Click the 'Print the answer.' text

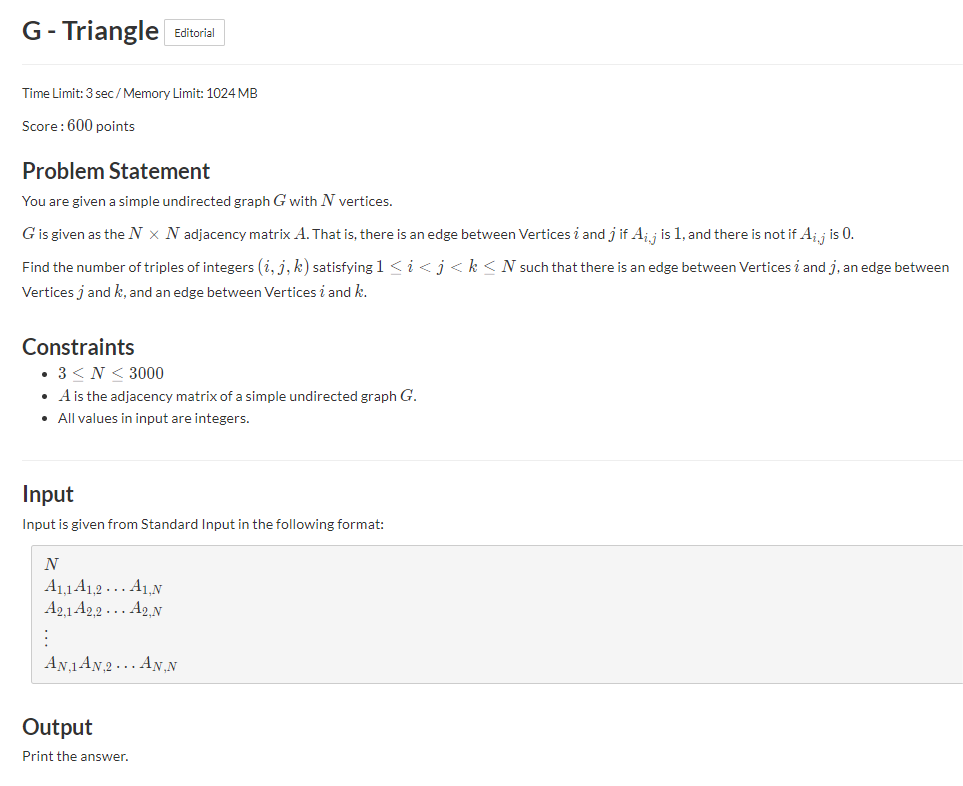click(x=76, y=756)
